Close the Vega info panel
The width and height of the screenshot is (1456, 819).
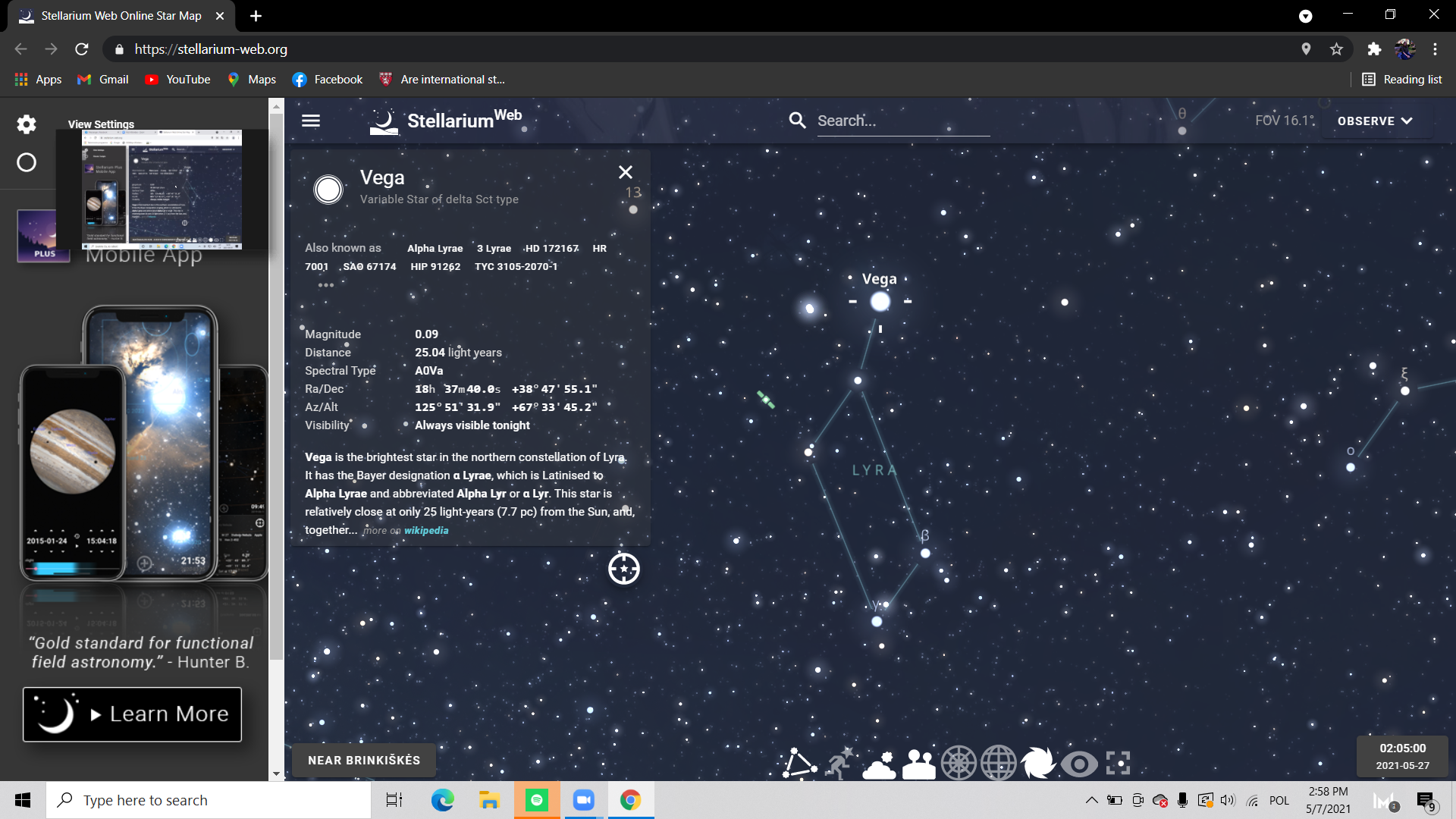tap(626, 172)
